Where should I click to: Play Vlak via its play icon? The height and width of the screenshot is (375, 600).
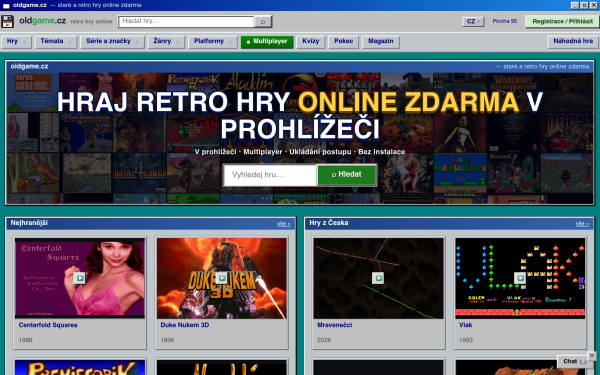pos(520,278)
